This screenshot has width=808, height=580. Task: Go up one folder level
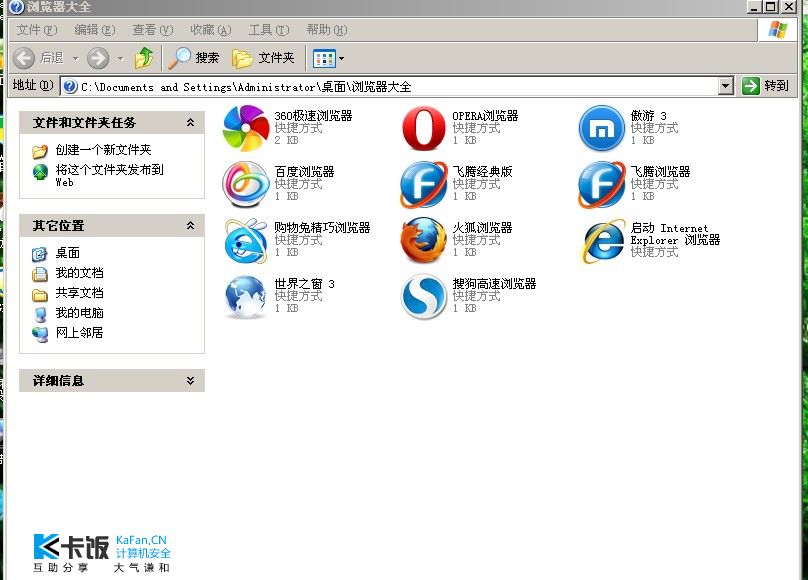coord(144,58)
